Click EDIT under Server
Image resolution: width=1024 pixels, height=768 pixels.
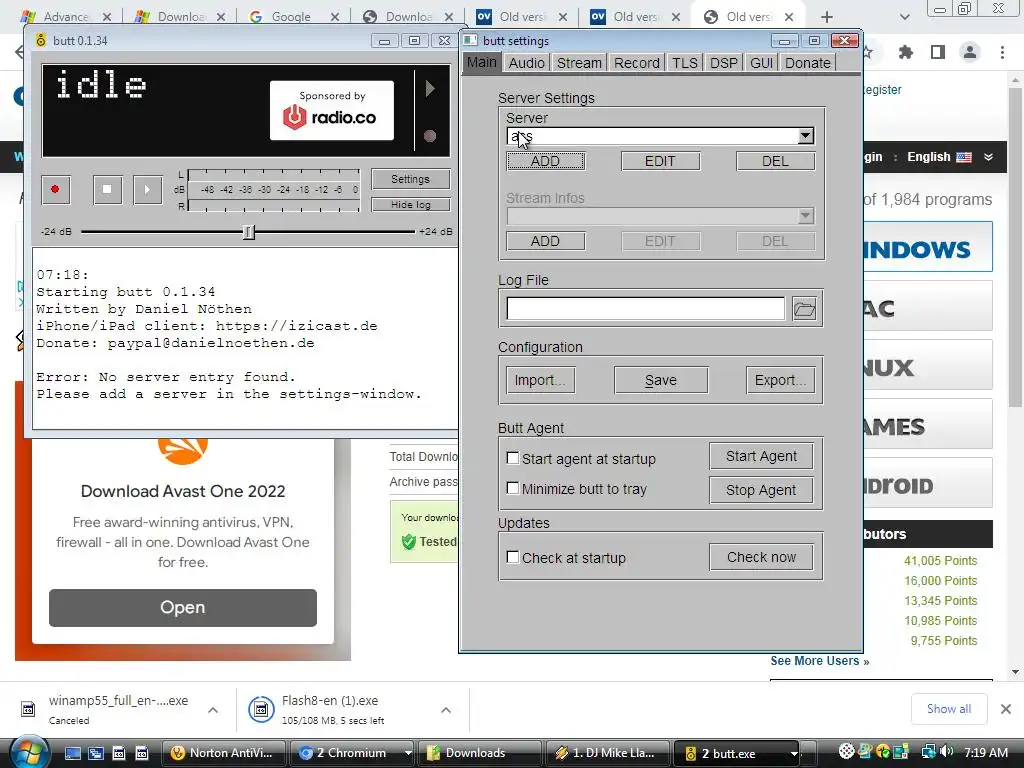[x=660, y=161]
